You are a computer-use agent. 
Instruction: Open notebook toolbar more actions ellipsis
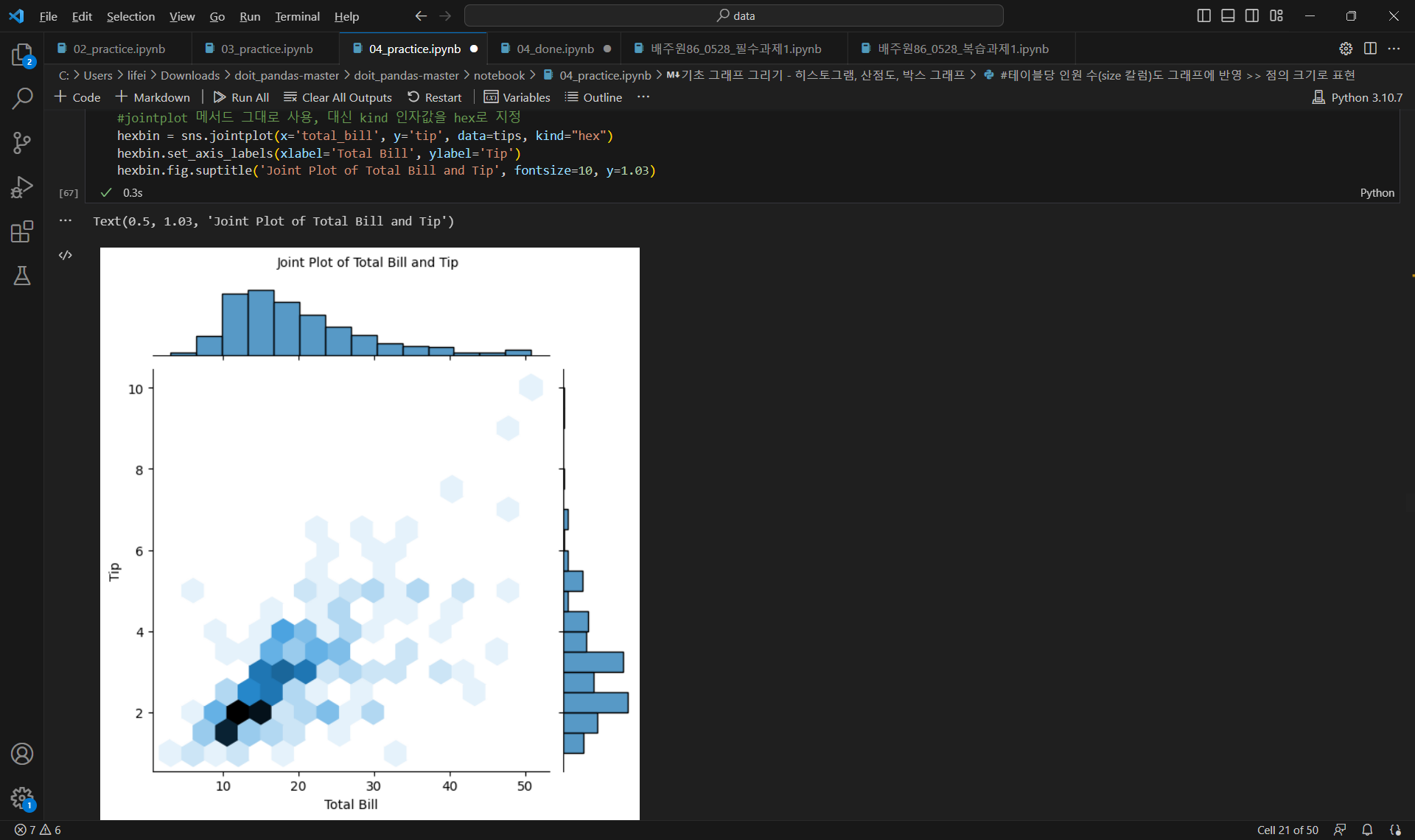643,97
